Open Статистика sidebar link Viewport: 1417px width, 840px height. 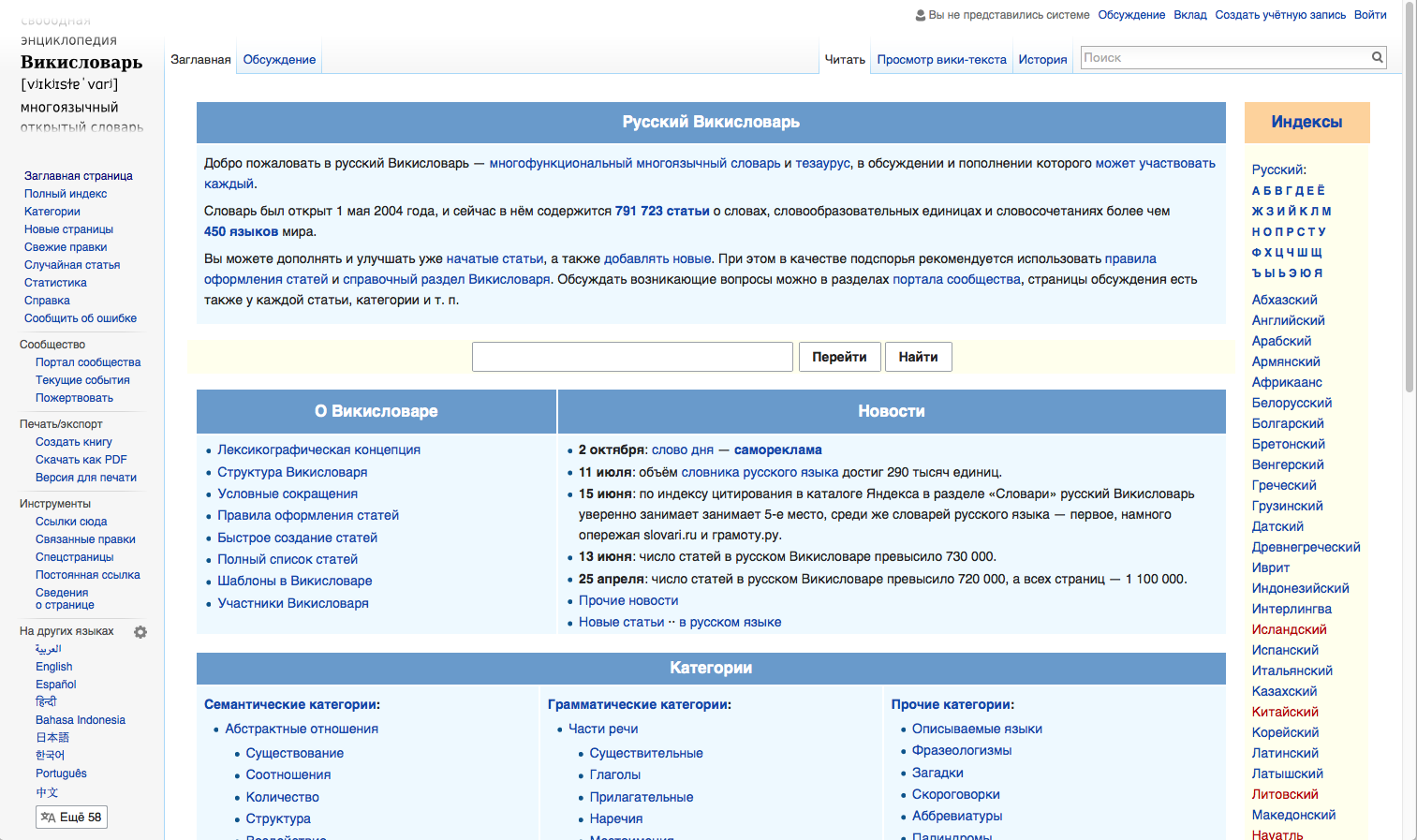(55, 283)
